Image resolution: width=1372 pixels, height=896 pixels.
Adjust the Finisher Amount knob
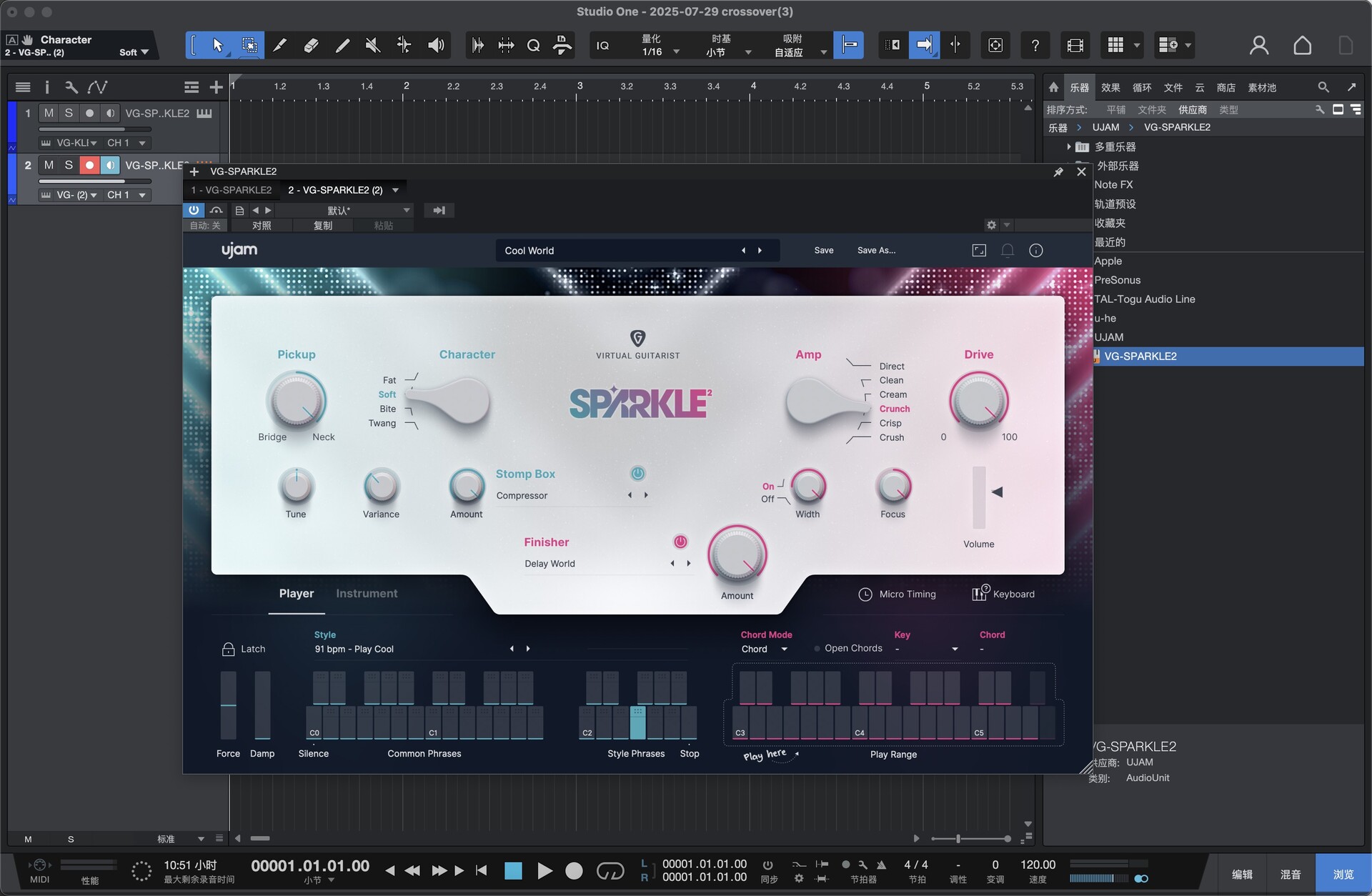click(x=737, y=555)
